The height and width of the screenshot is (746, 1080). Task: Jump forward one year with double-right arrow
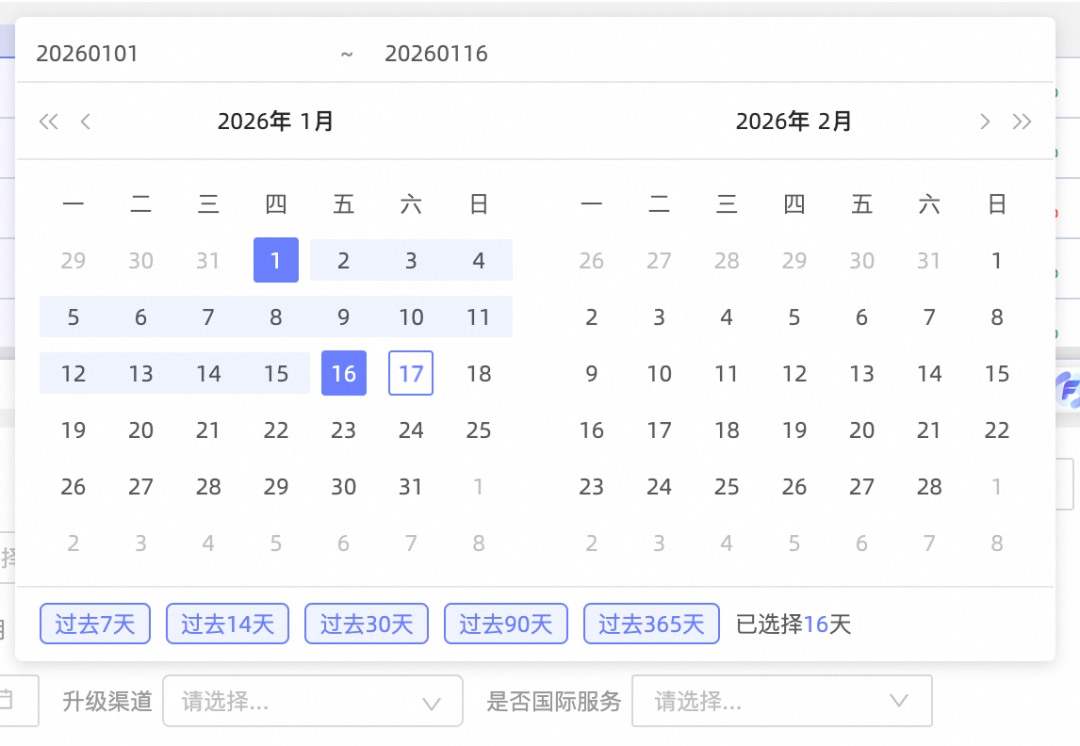(1021, 122)
